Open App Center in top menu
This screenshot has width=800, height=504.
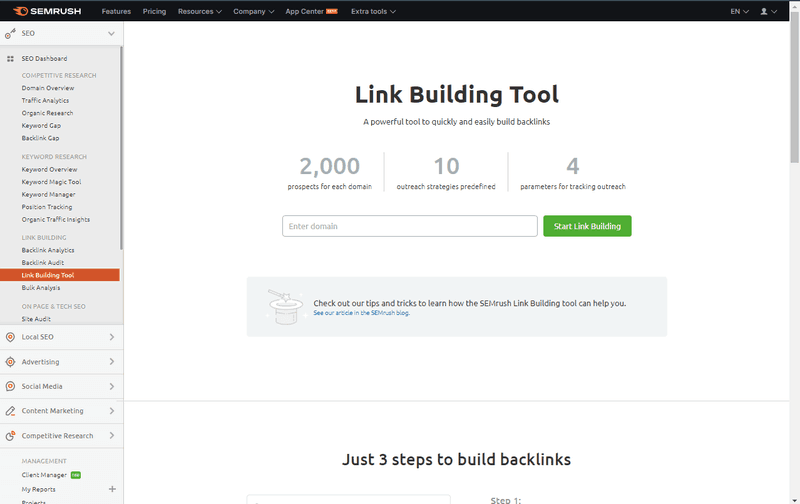pyautogui.click(x=311, y=11)
